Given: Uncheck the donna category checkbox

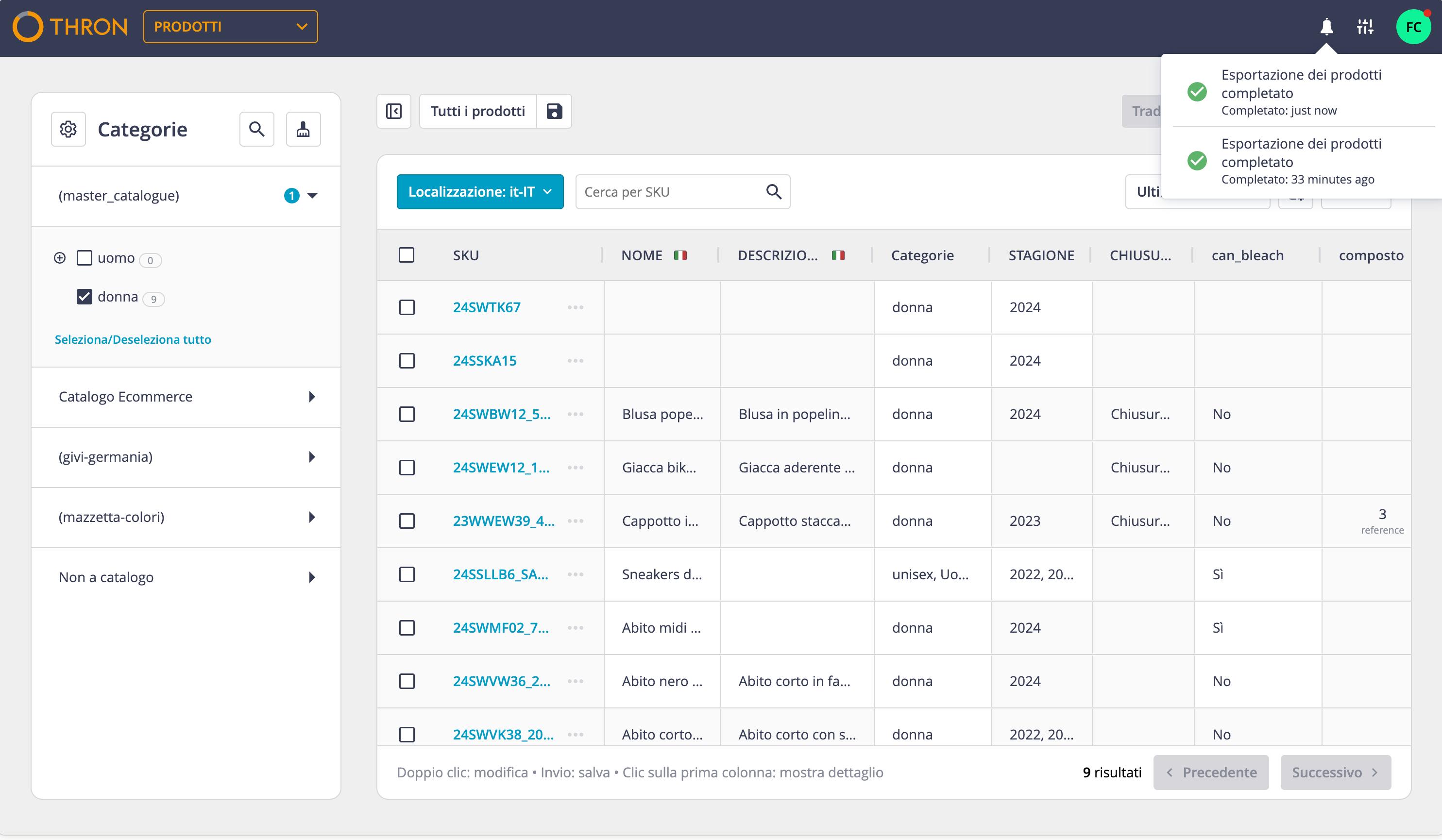Looking at the screenshot, I should (x=84, y=296).
